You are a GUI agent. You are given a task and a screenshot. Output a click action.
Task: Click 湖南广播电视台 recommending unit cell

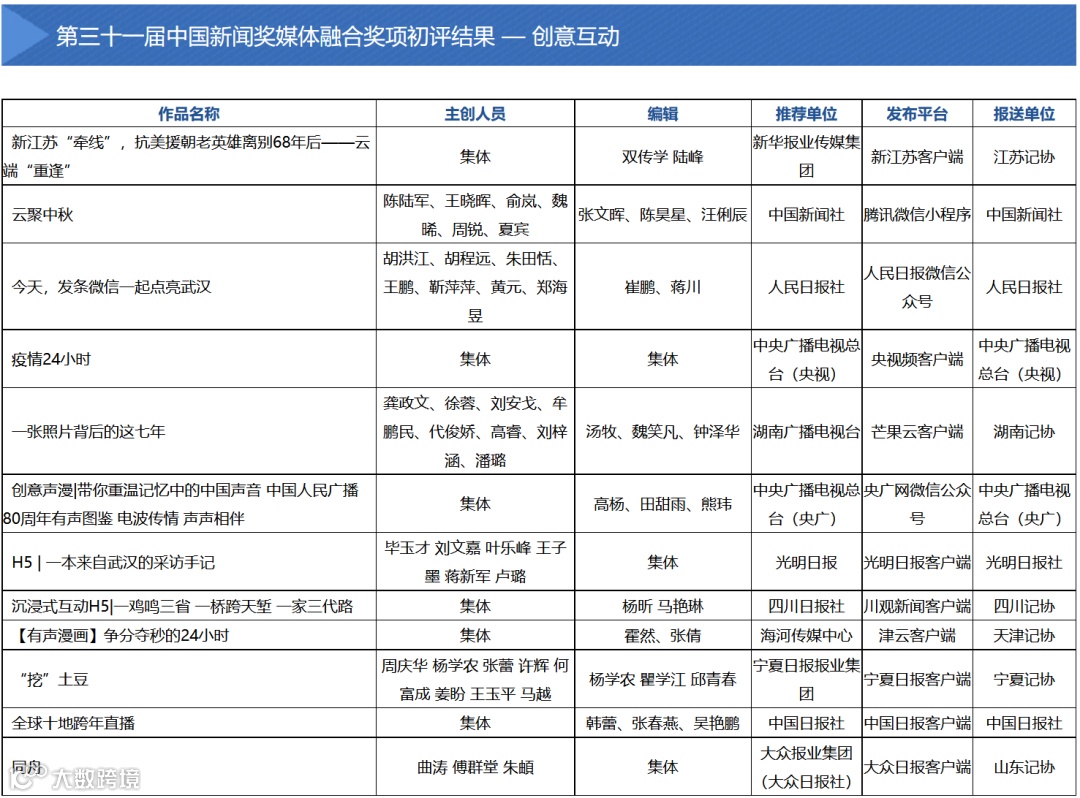807,431
